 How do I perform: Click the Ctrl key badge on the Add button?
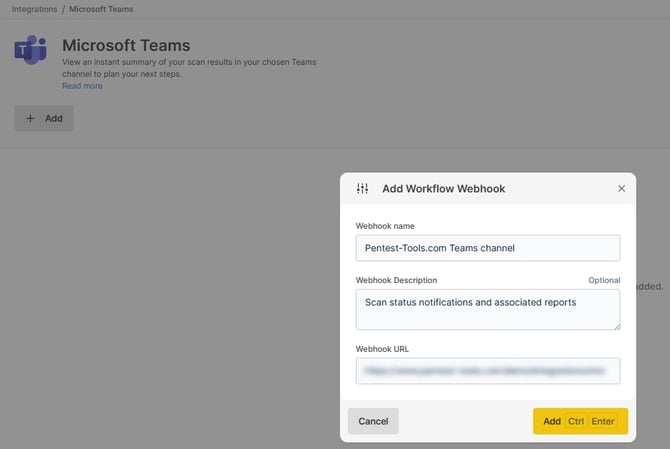point(576,421)
